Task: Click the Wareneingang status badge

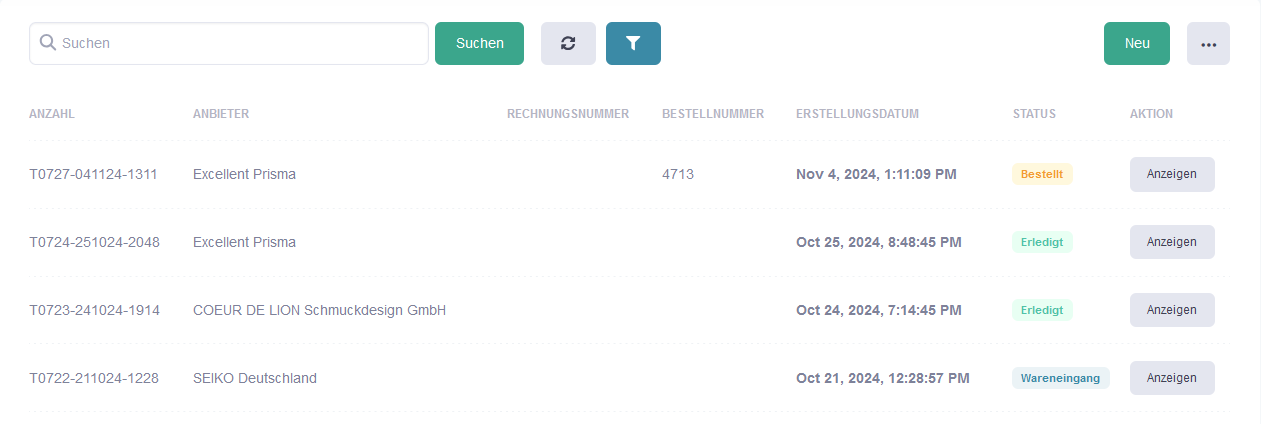Action: (x=1061, y=378)
